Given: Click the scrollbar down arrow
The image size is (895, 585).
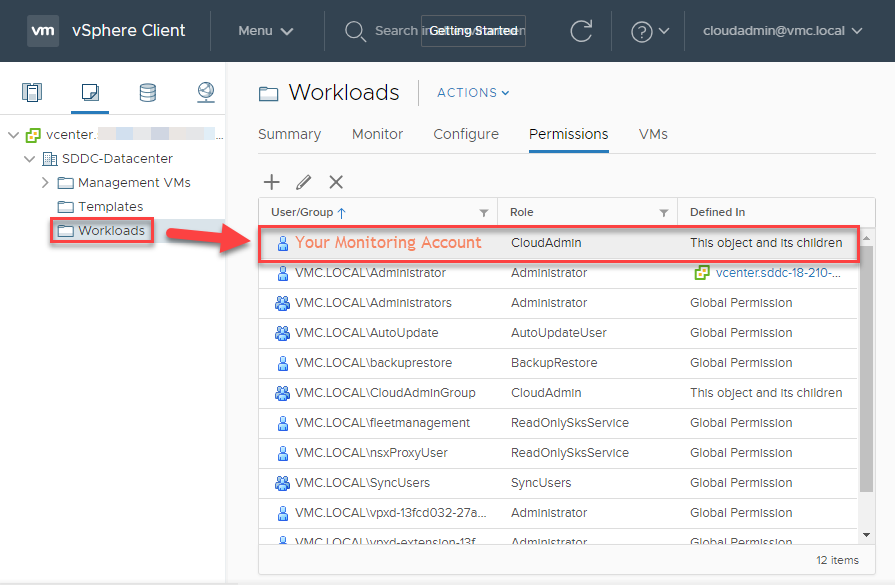Looking at the screenshot, I should 866,535.
